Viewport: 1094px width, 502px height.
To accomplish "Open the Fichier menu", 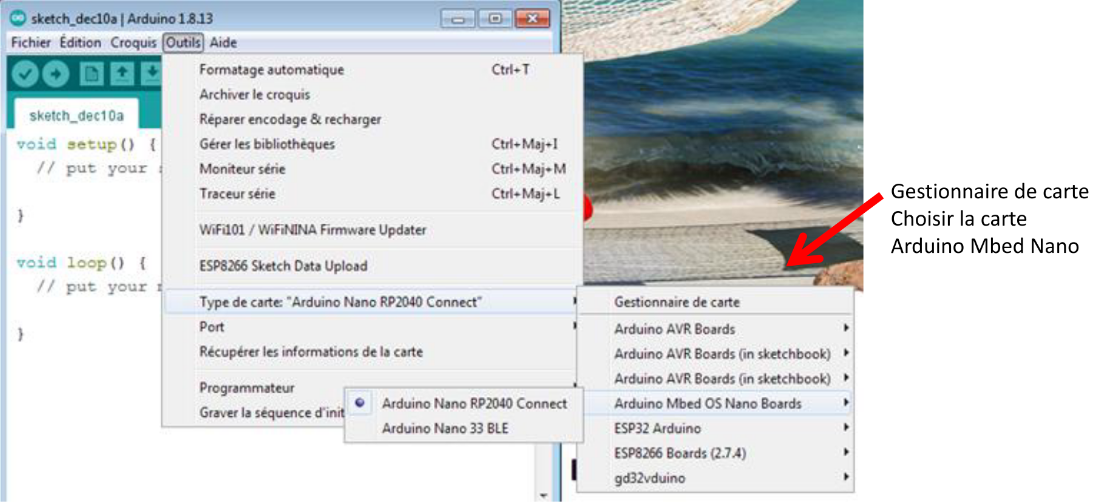I will pyautogui.click(x=31, y=43).
